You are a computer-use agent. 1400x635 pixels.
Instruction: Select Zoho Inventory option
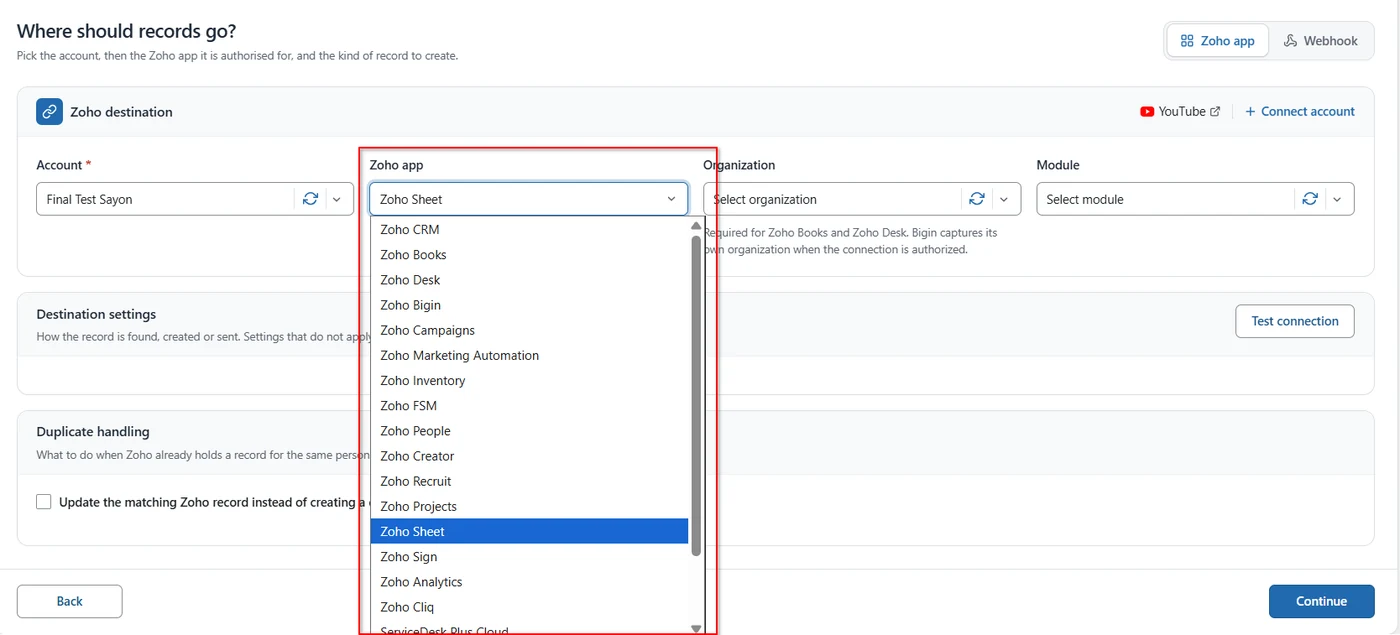[x=529, y=381]
